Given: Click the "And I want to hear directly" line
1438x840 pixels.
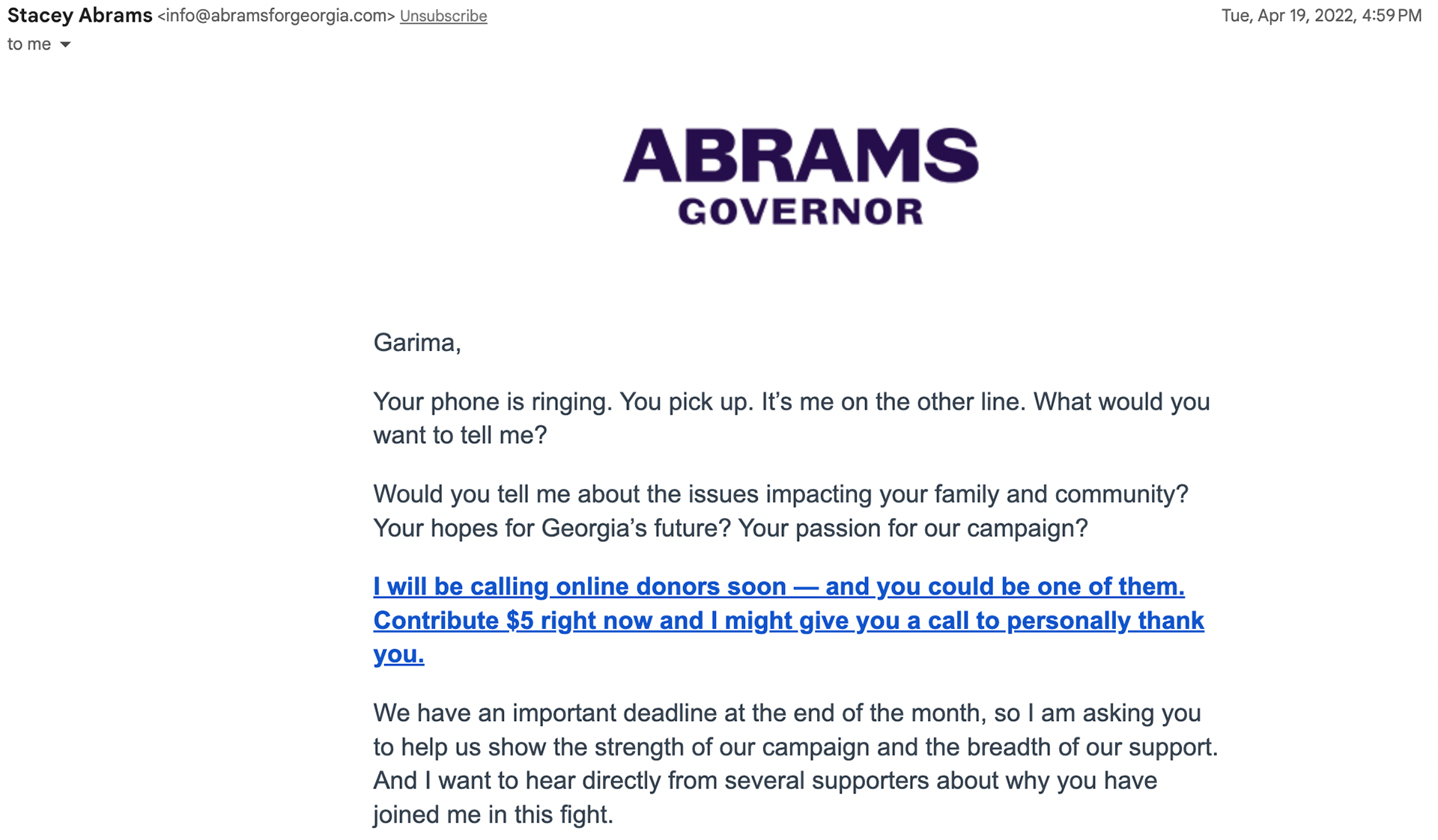Looking at the screenshot, I should tap(765, 781).
